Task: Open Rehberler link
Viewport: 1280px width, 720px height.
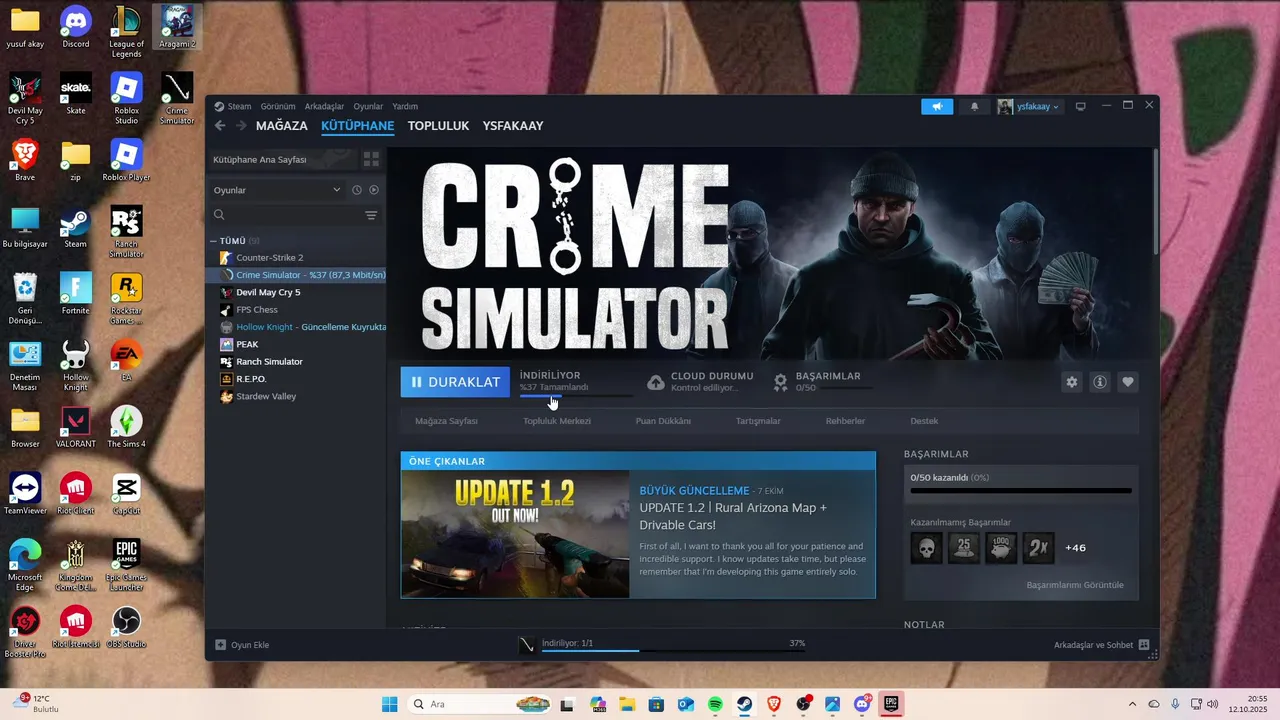Action: click(x=845, y=421)
